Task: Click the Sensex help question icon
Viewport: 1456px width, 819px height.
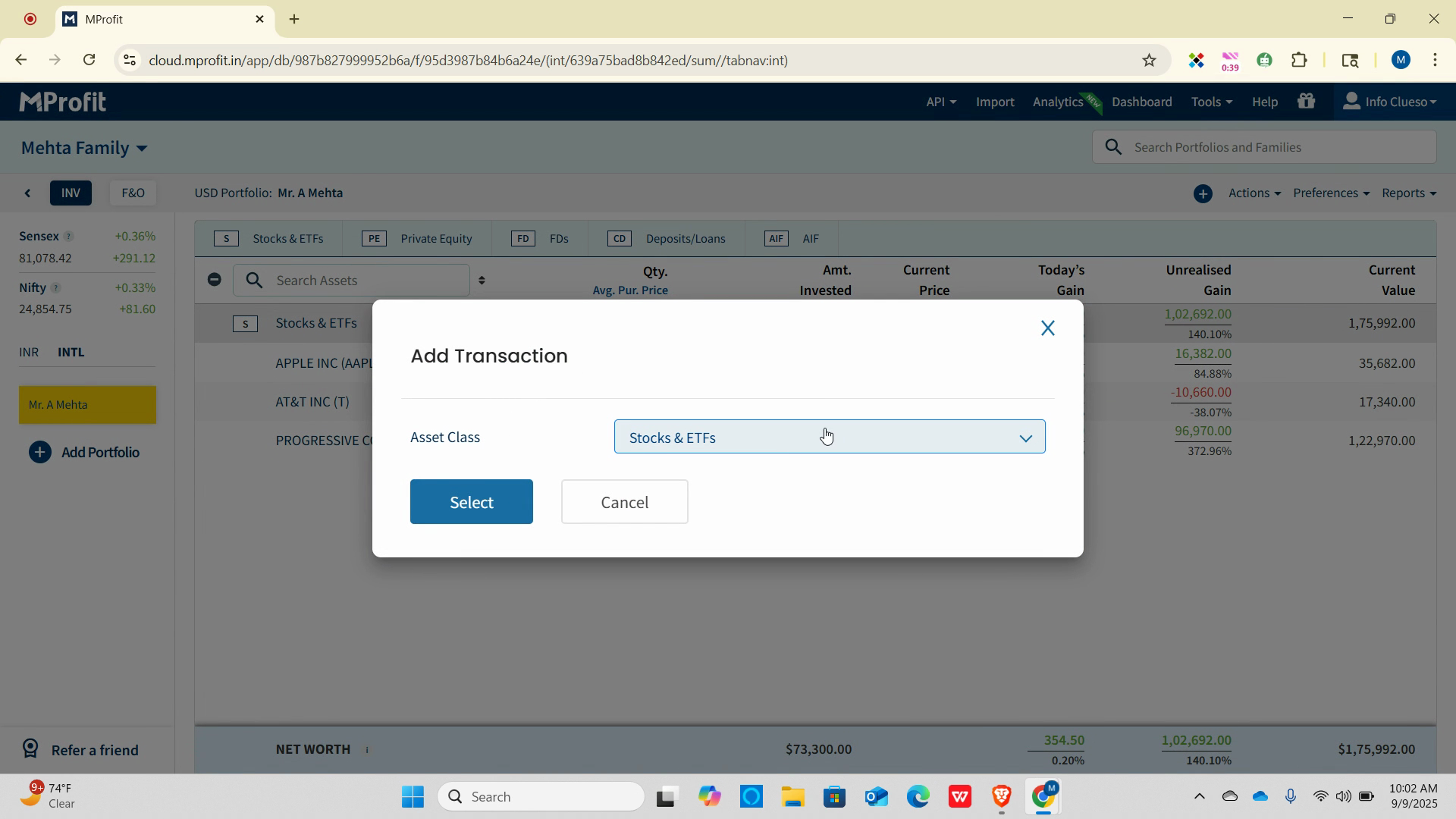Action: click(68, 237)
